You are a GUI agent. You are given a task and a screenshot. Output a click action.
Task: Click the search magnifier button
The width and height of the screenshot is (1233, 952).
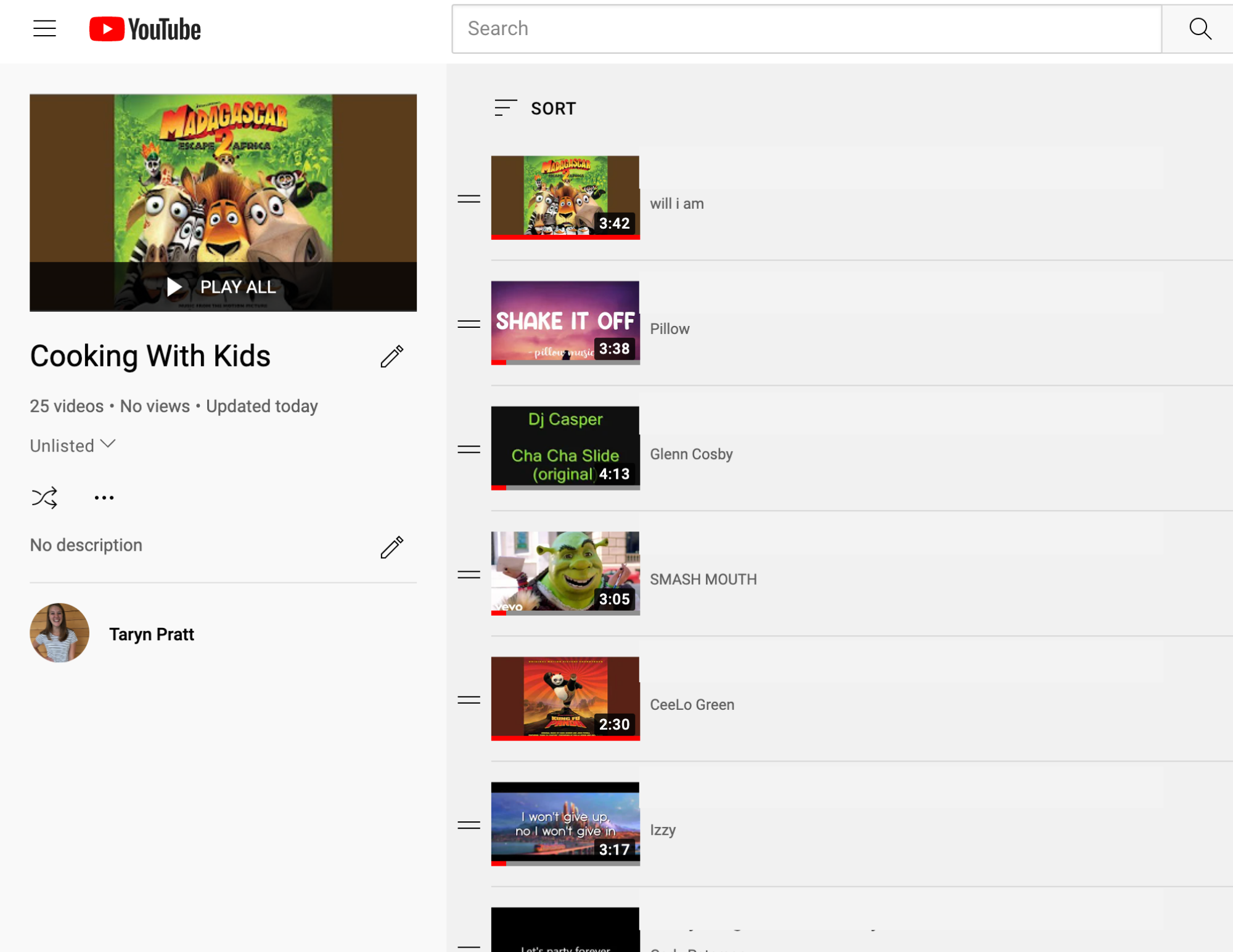[1199, 29]
